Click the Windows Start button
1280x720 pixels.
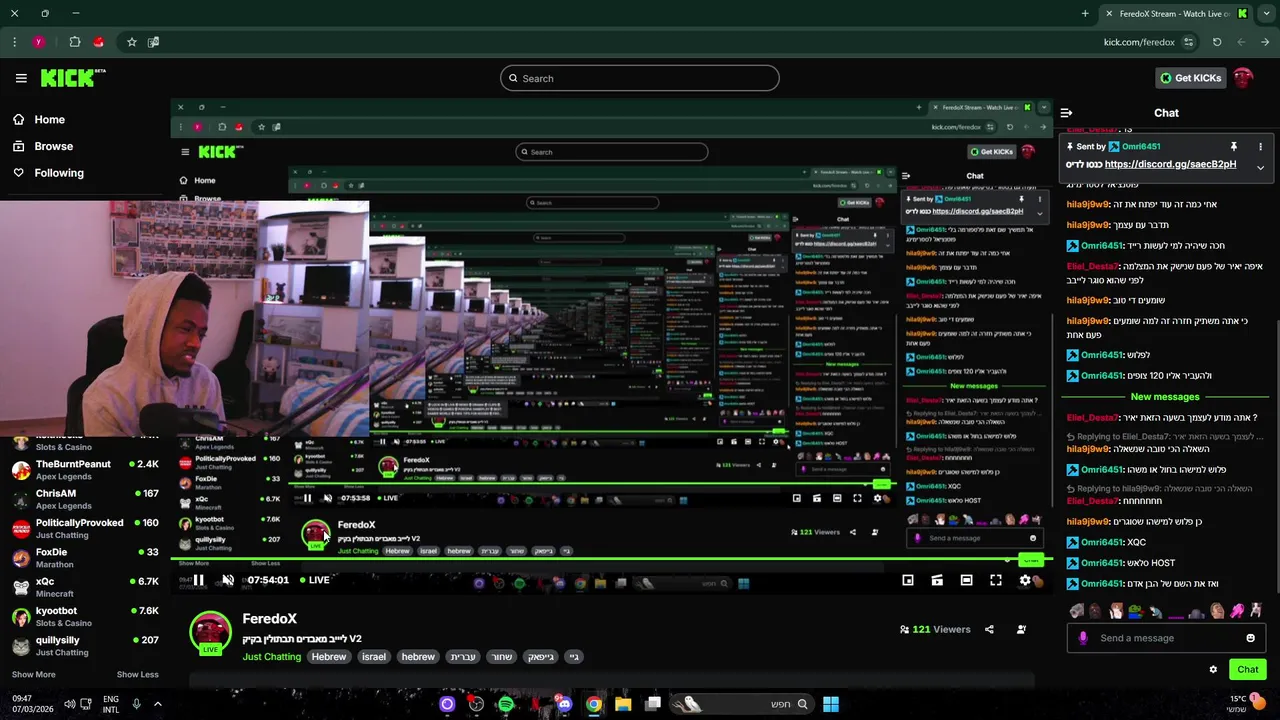pos(831,704)
